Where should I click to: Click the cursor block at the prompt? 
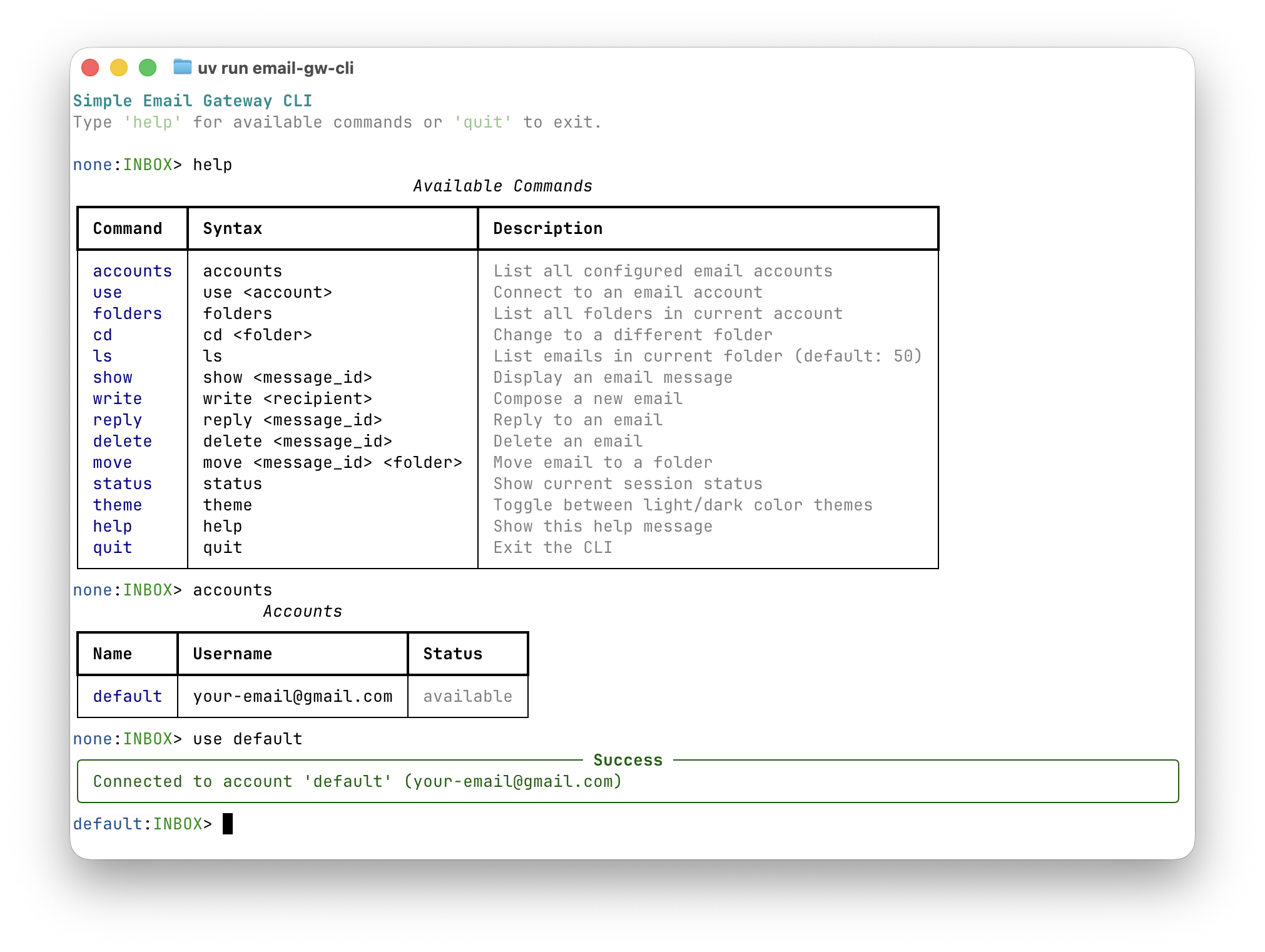click(228, 824)
